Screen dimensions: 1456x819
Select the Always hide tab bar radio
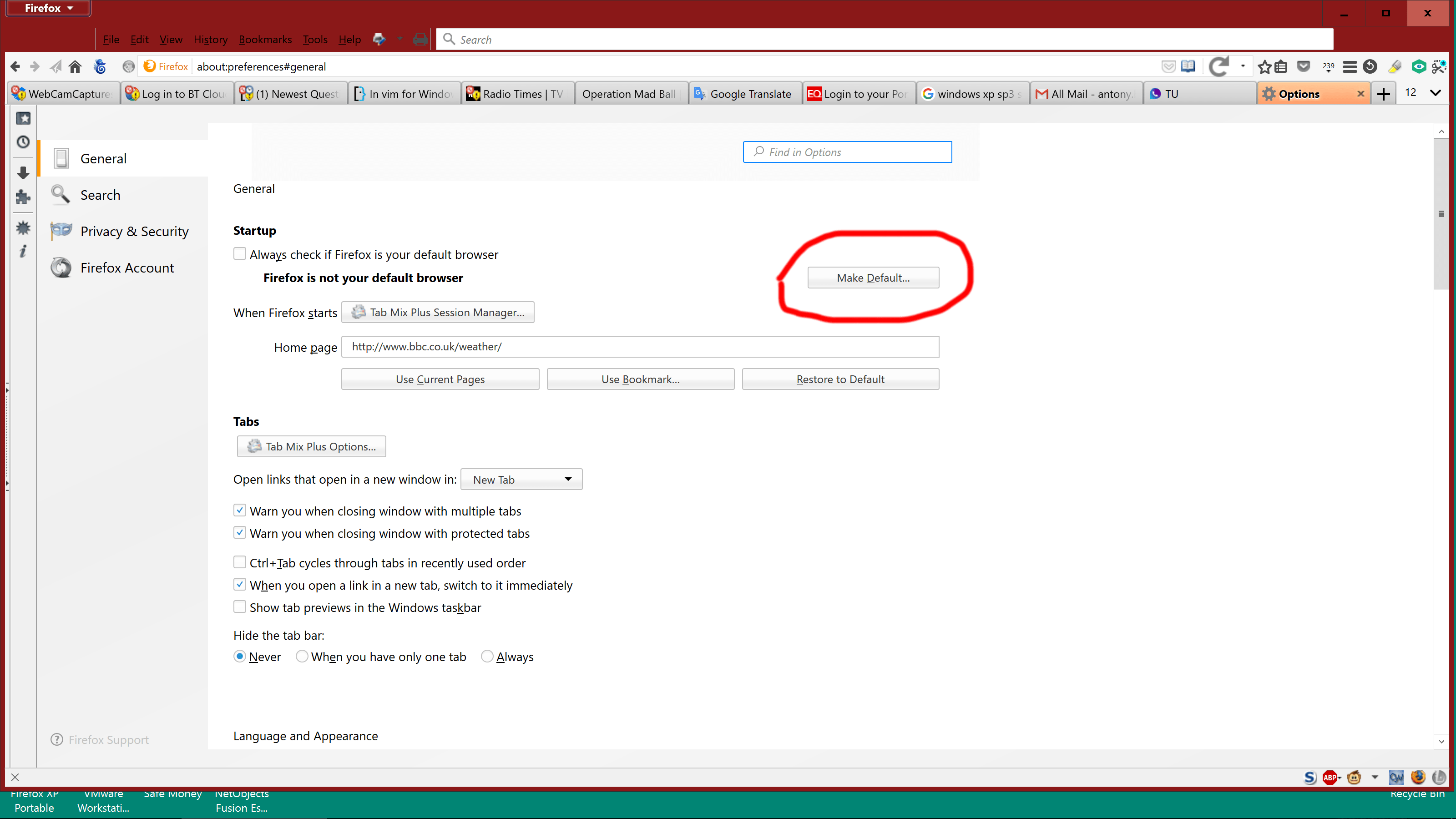(x=487, y=656)
